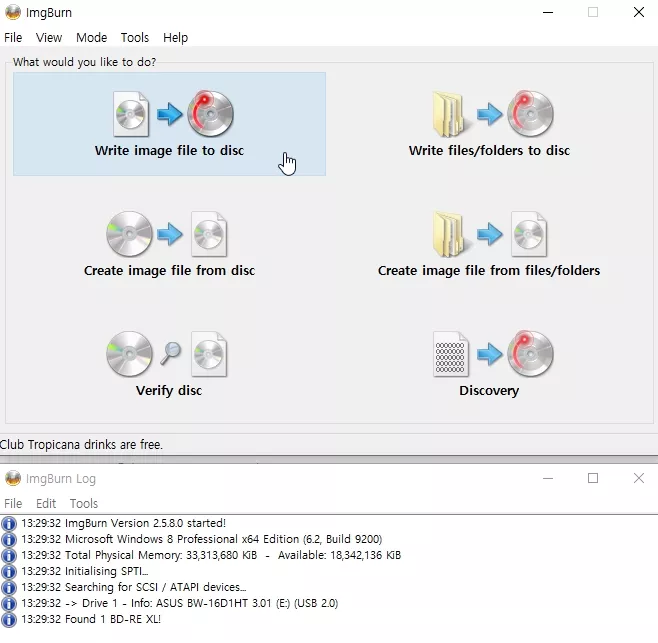Click info icon beside 'Found 1 BD-RE XL!' entry

pyautogui.click(x=9, y=620)
